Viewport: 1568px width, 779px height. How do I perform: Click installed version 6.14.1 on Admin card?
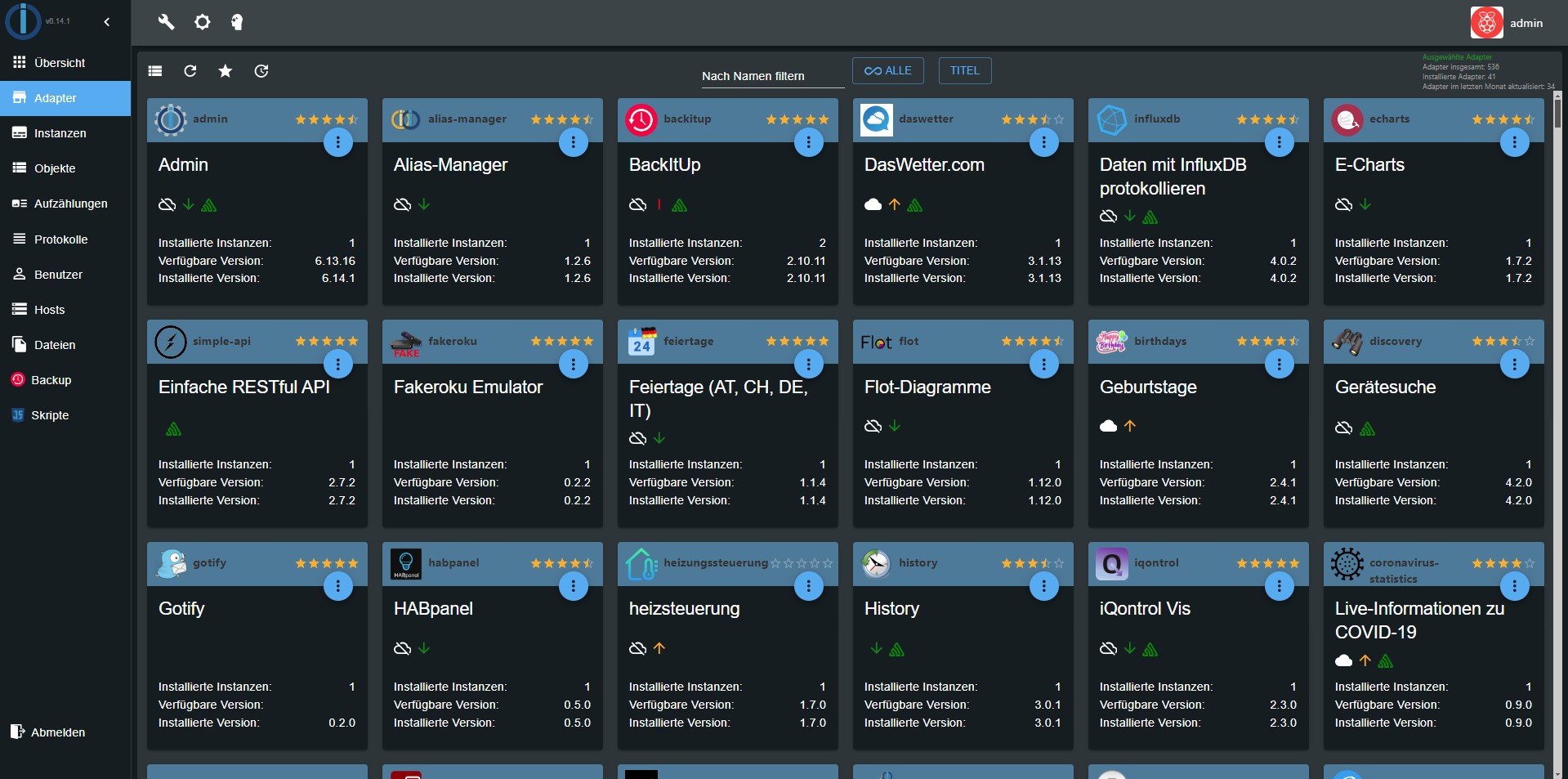[x=338, y=279]
